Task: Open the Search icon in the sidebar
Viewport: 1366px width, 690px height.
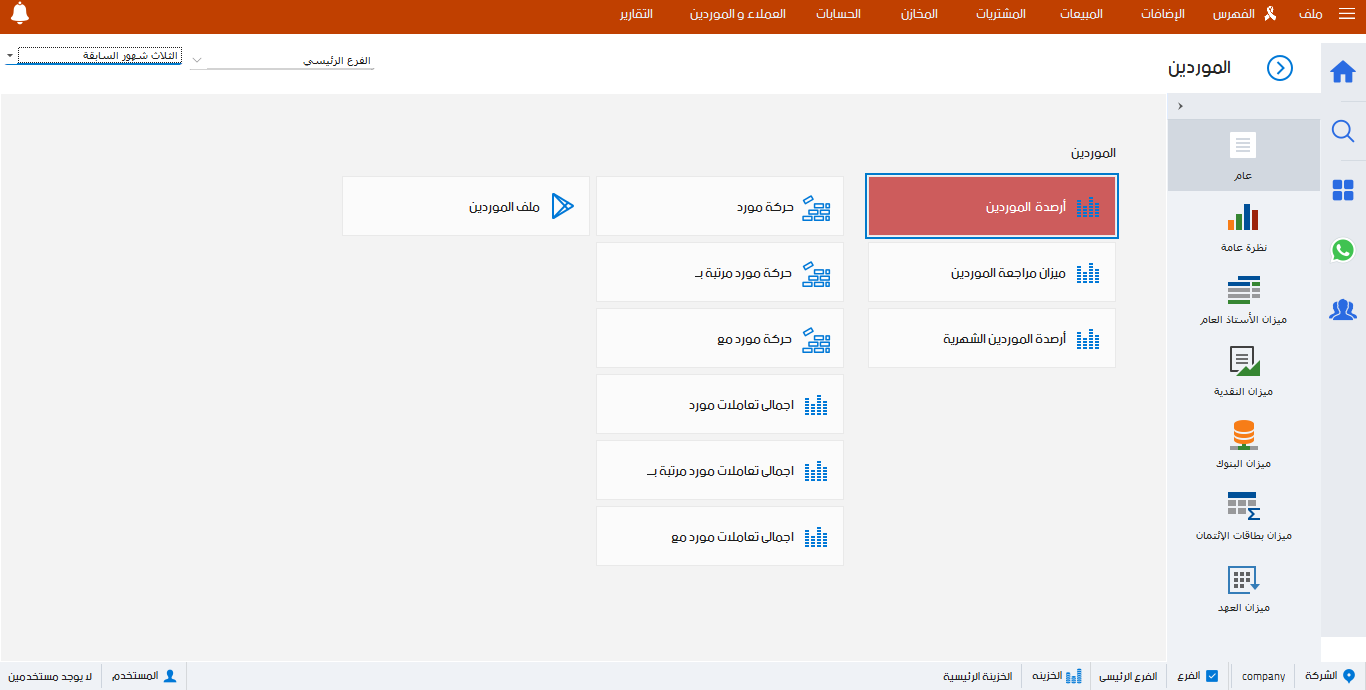Action: (1344, 131)
